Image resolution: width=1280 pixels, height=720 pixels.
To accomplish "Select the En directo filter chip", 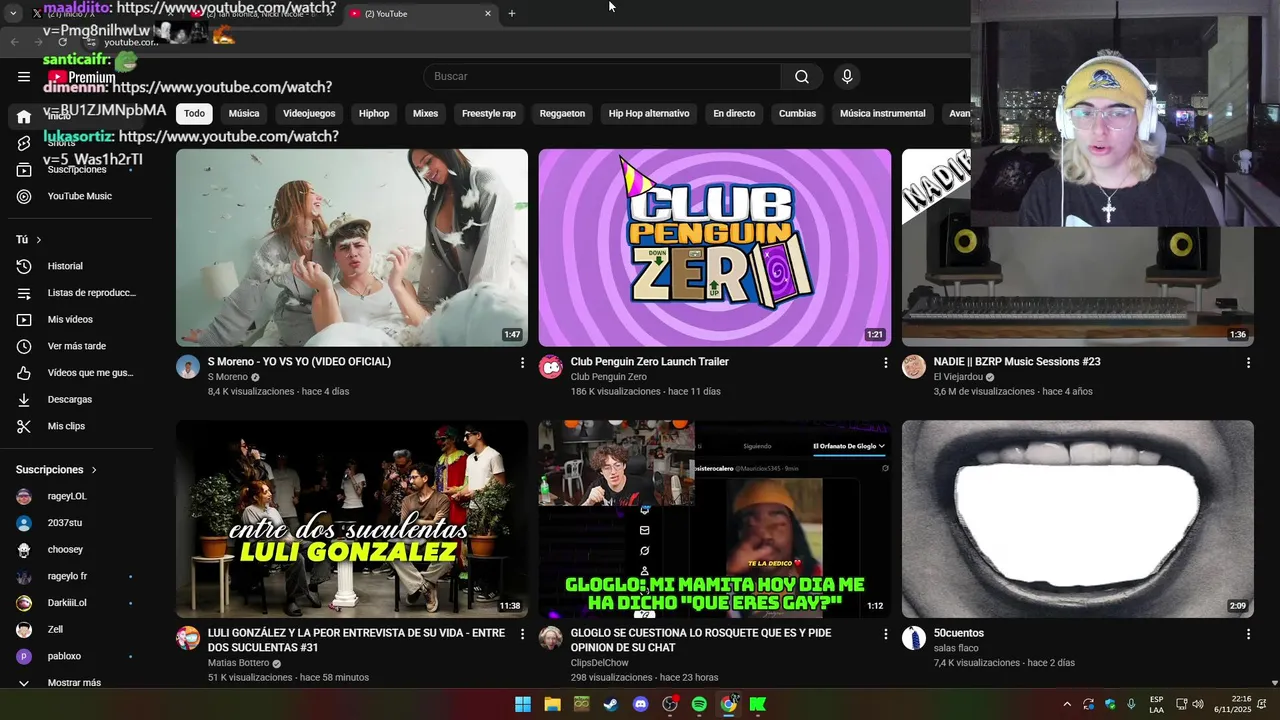I will [x=734, y=114].
